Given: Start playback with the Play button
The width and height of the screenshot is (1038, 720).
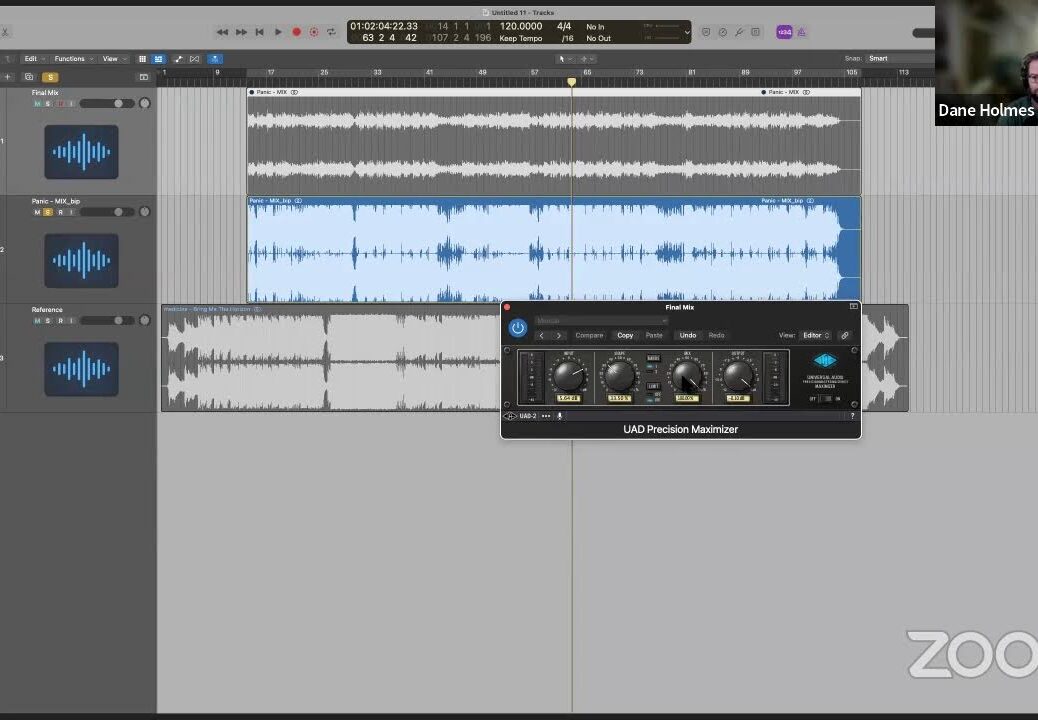Looking at the screenshot, I should [x=278, y=32].
